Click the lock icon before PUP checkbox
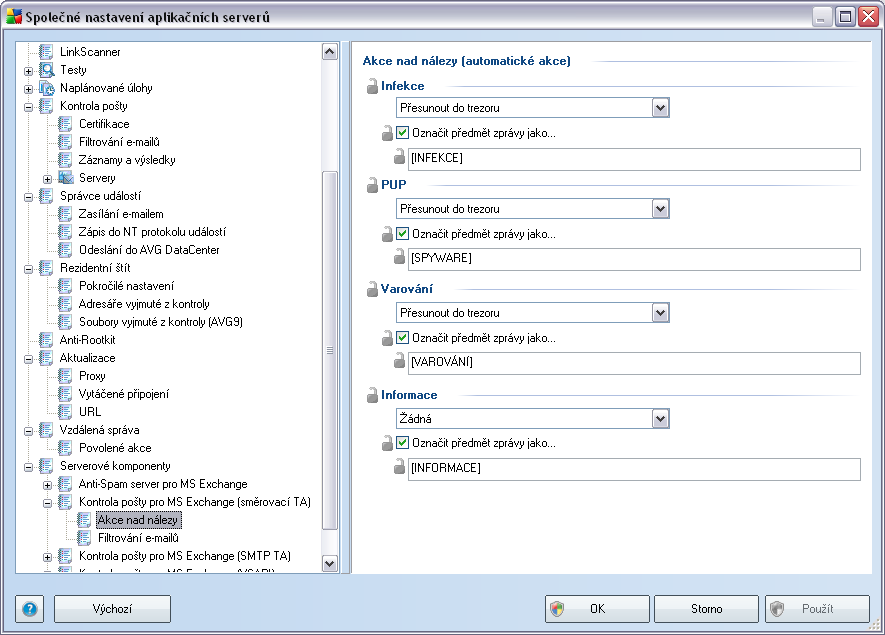This screenshot has height=635, width=885. point(387,234)
